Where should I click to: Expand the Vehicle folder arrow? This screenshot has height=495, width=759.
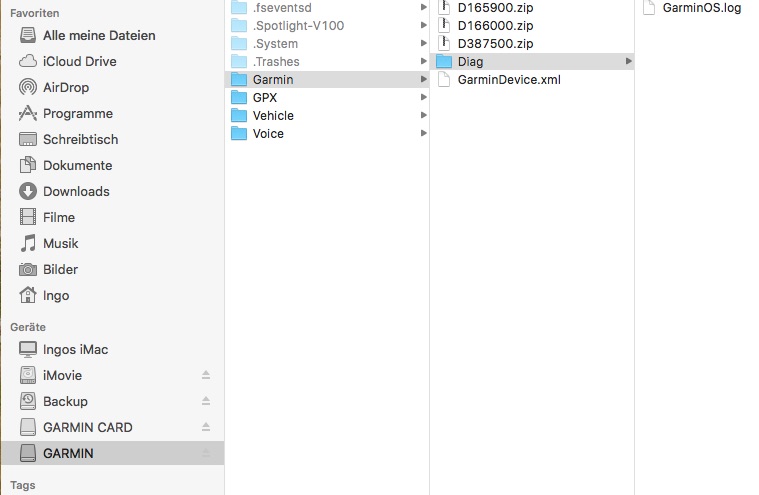click(x=424, y=115)
